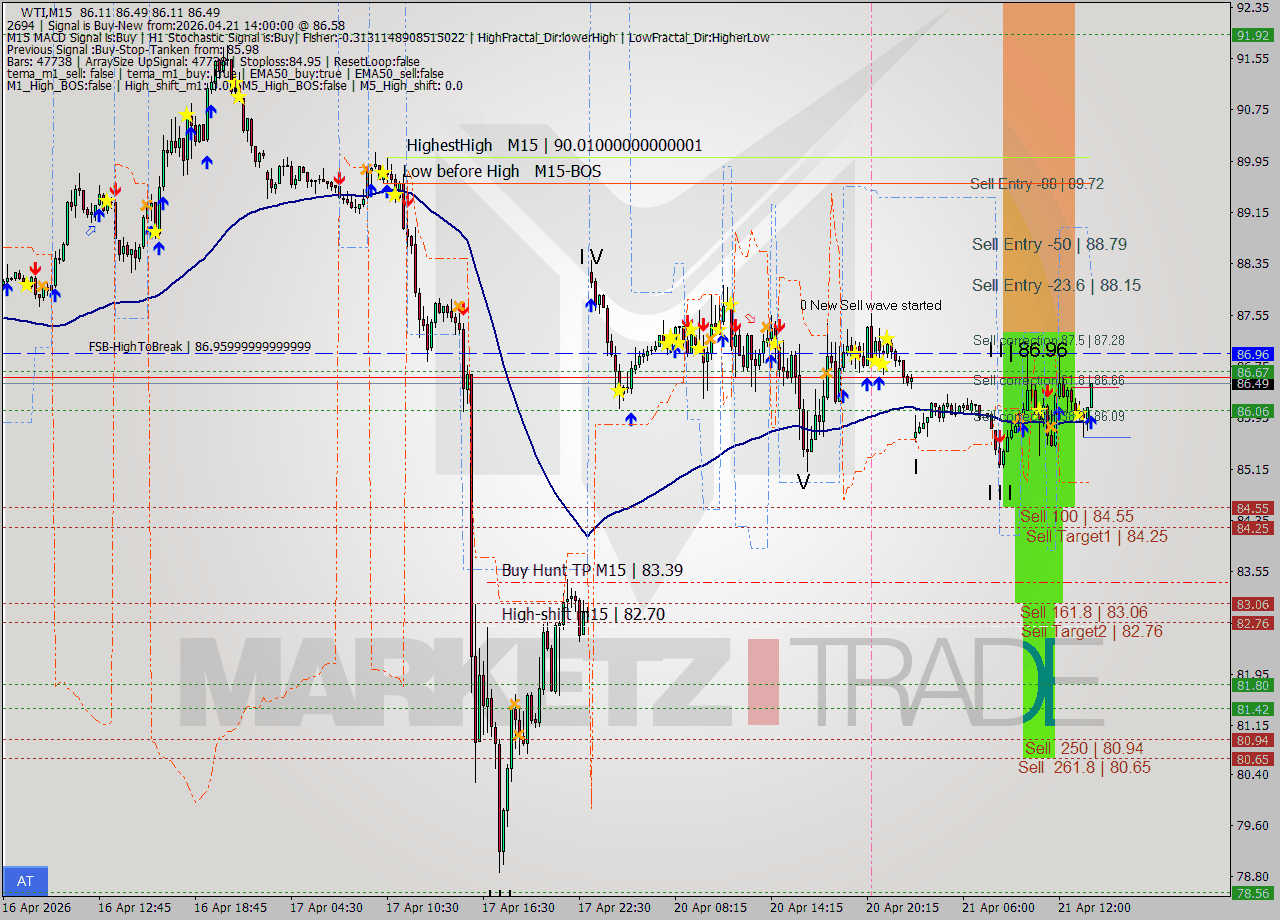Click the blue up arrow near 20 Apr 08:15
This screenshot has width=1280, height=920.
pos(722,338)
